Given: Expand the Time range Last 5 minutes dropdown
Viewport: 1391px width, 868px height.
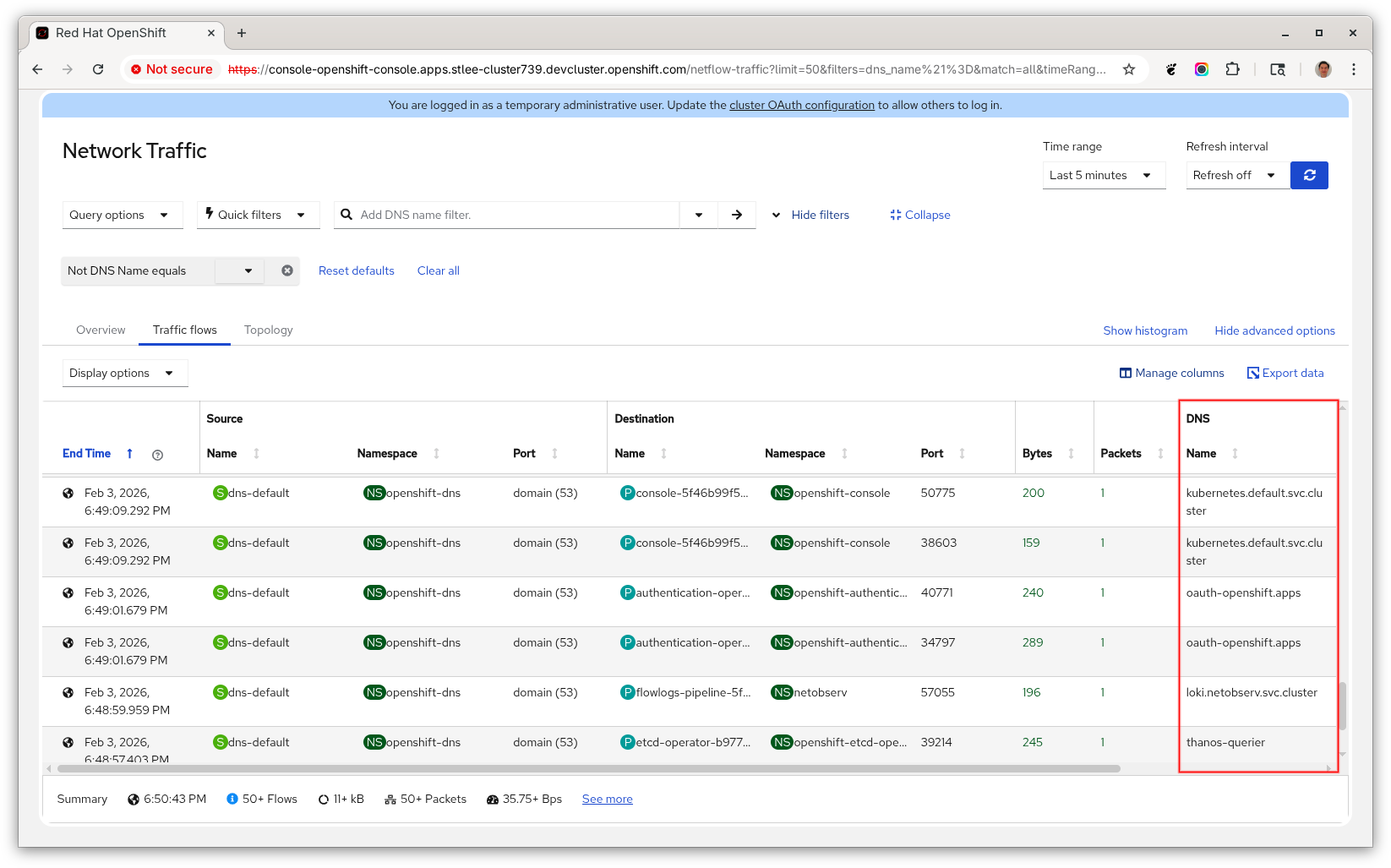Looking at the screenshot, I should 1103,175.
